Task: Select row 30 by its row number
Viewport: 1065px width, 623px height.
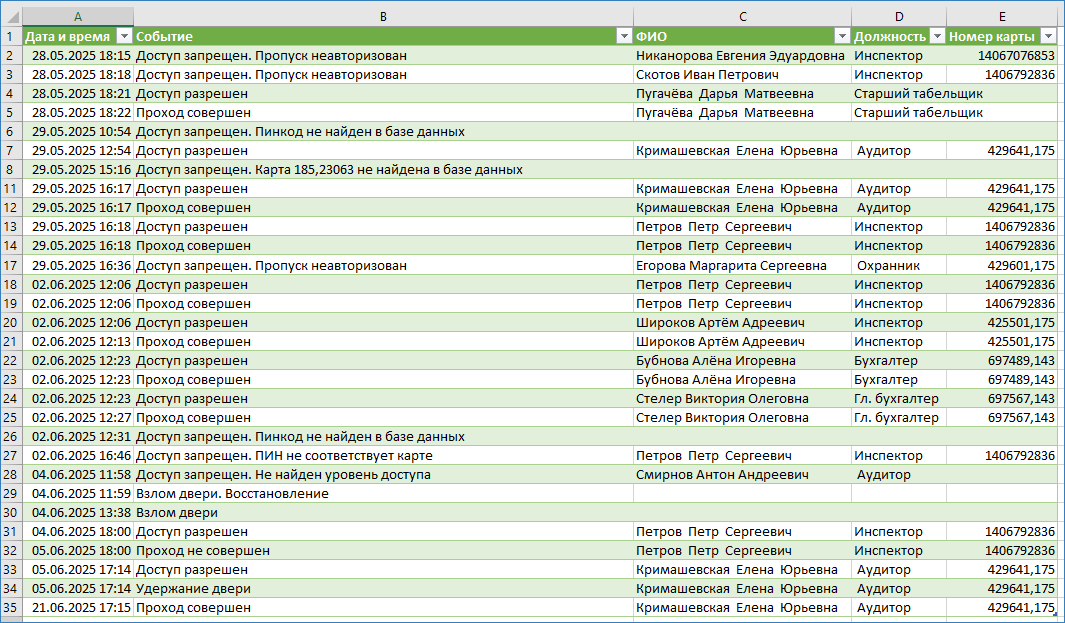Action: [11, 513]
